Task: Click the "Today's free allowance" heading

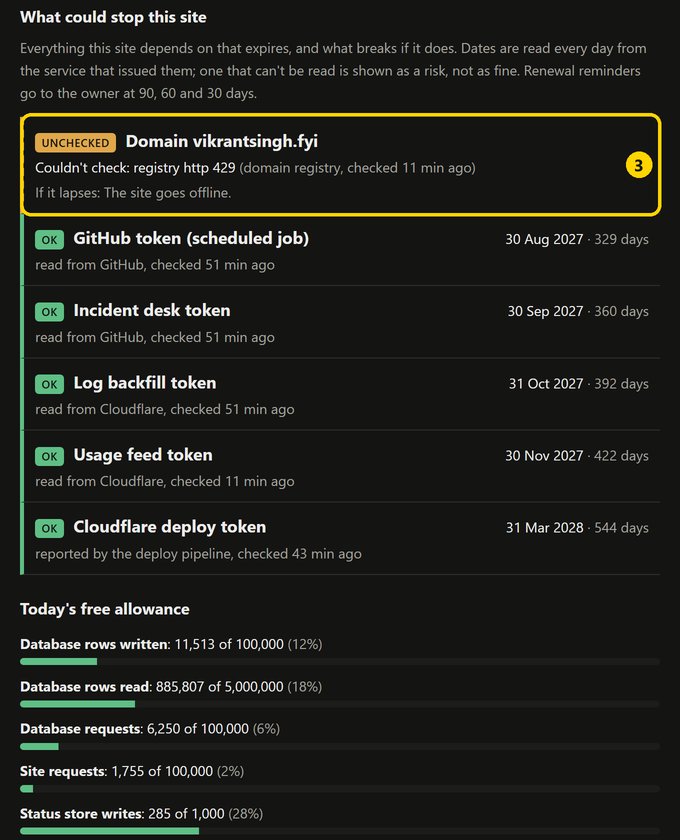Action: pyautogui.click(x=104, y=609)
